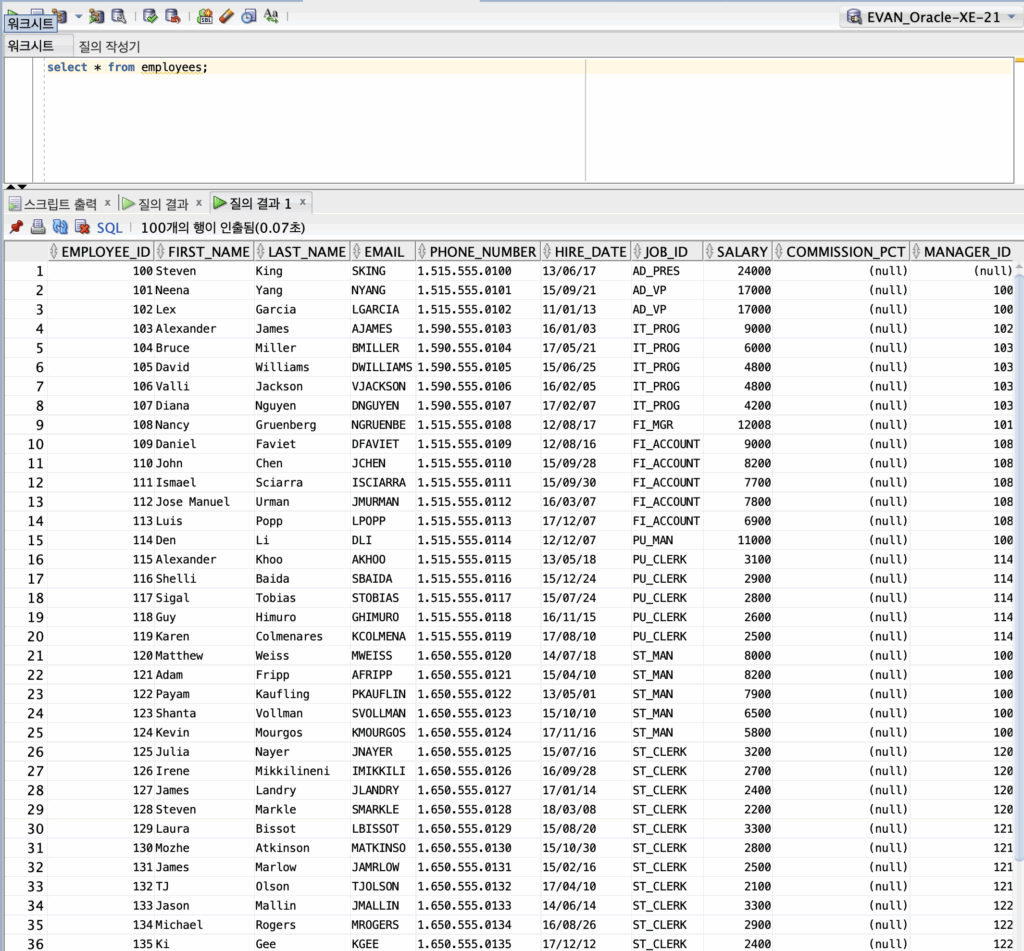Close the 질의 결과 tab
1024x951 pixels.
click(x=199, y=203)
